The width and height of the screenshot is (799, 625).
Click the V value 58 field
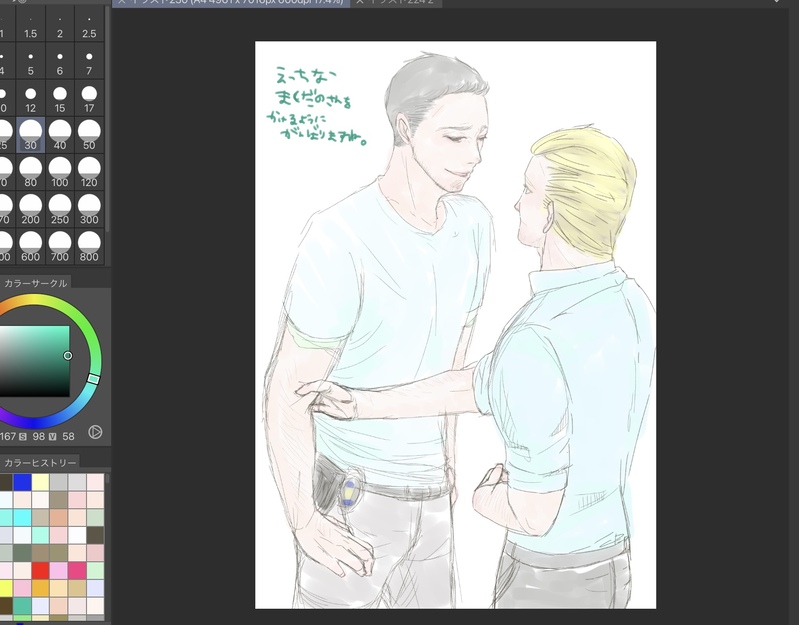click(x=68, y=437)
